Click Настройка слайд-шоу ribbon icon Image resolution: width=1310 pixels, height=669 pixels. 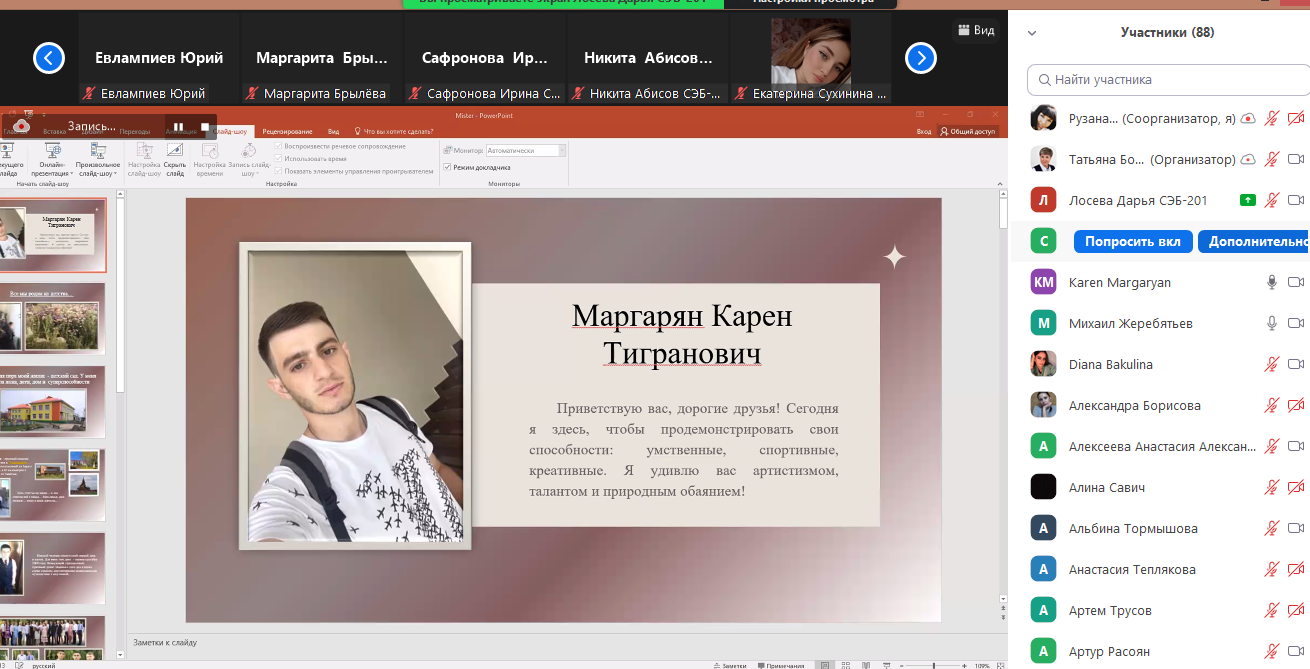144,152
